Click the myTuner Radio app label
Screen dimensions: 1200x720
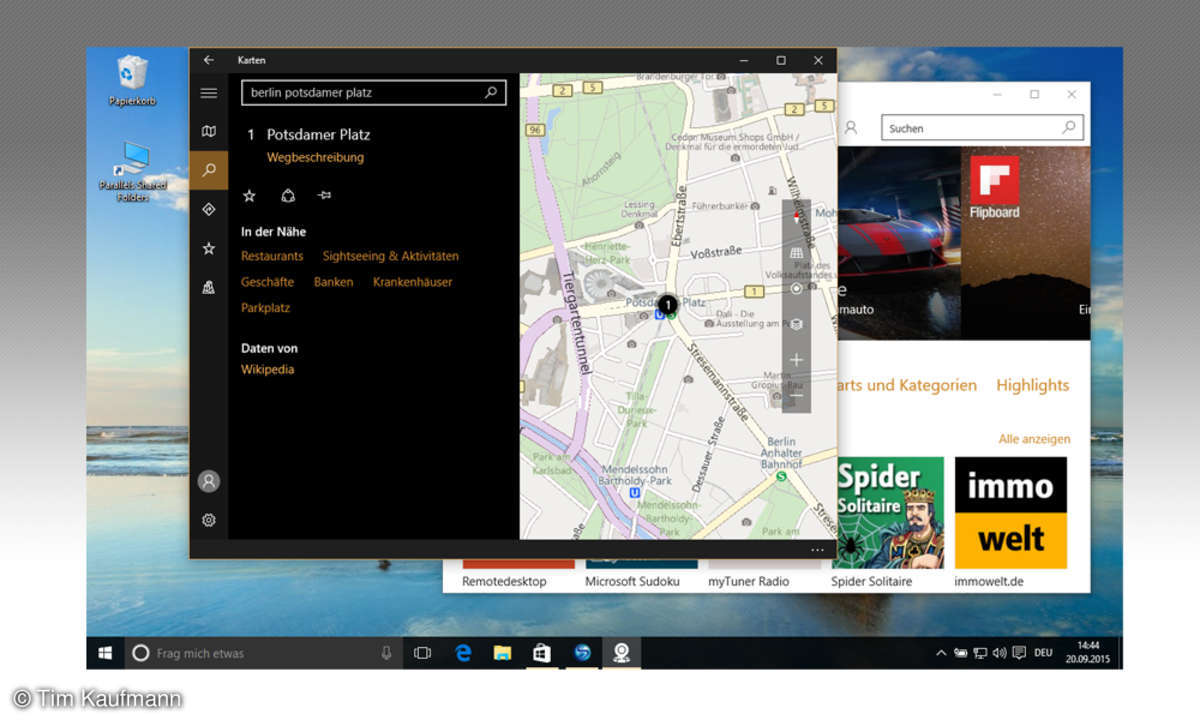click(x=749, y=581)
